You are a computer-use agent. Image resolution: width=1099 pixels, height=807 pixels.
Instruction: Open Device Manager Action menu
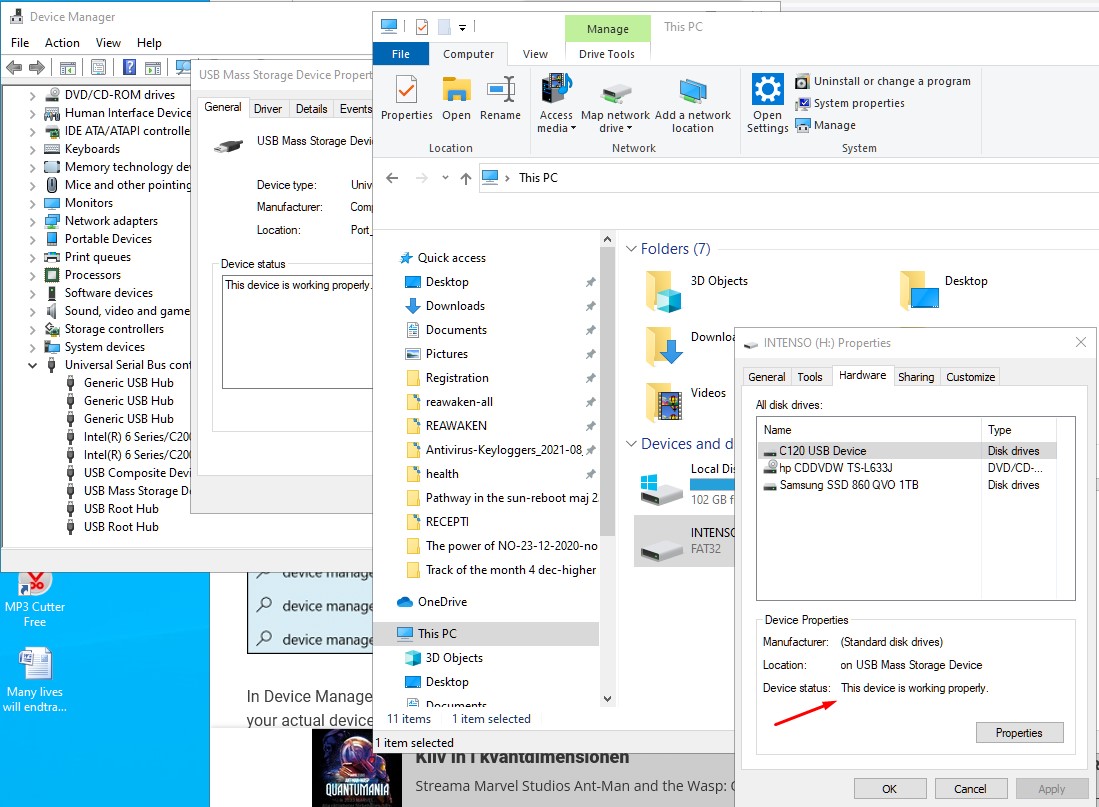pyautogui.click(x=62, y=43)
